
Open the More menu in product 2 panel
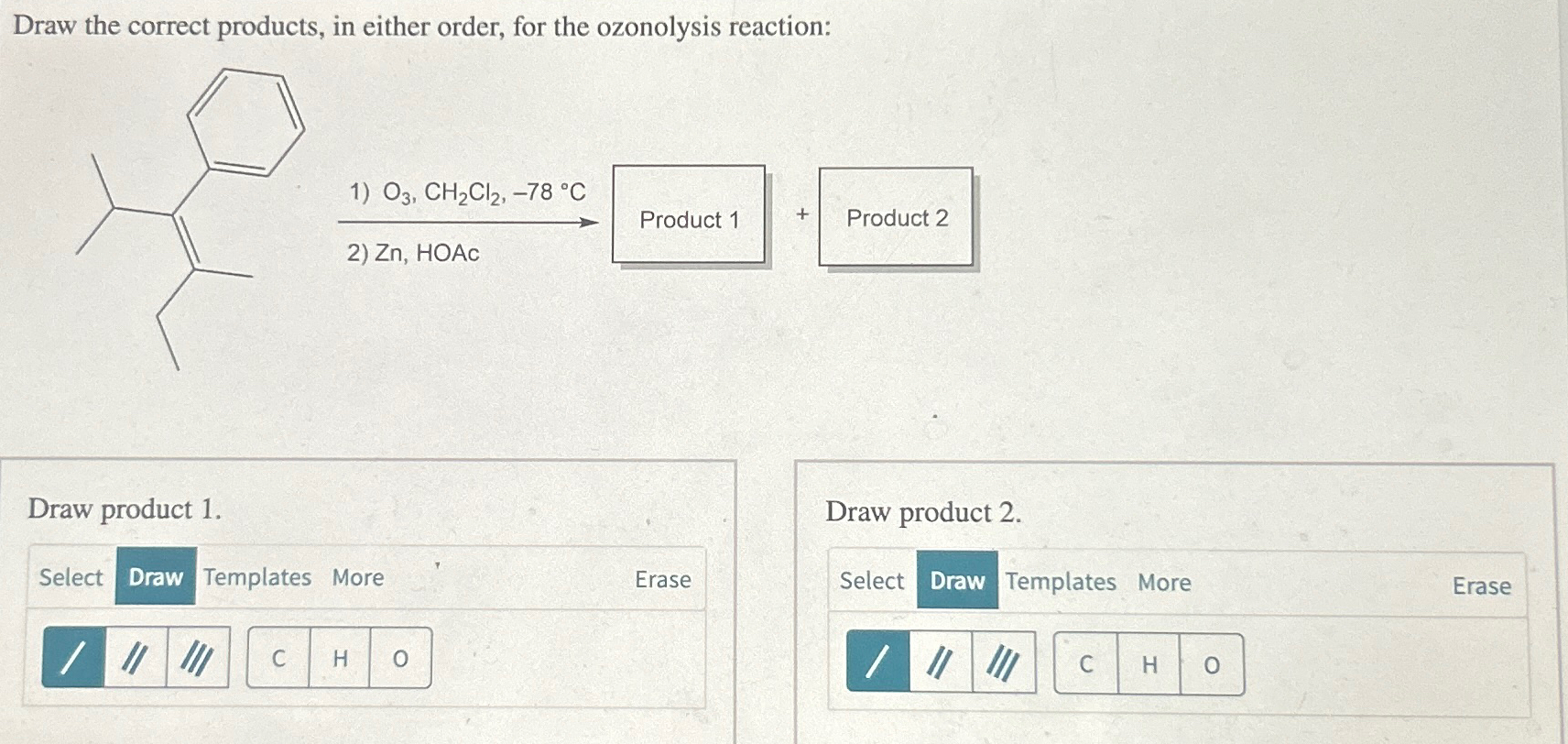[x=1165, y=581]
